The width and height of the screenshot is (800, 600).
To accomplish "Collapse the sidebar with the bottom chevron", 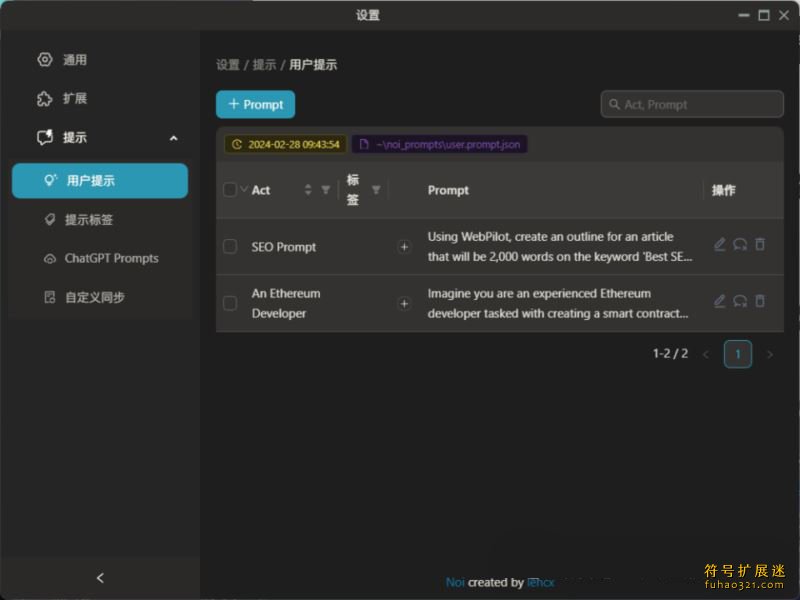I will coord(100,578).
